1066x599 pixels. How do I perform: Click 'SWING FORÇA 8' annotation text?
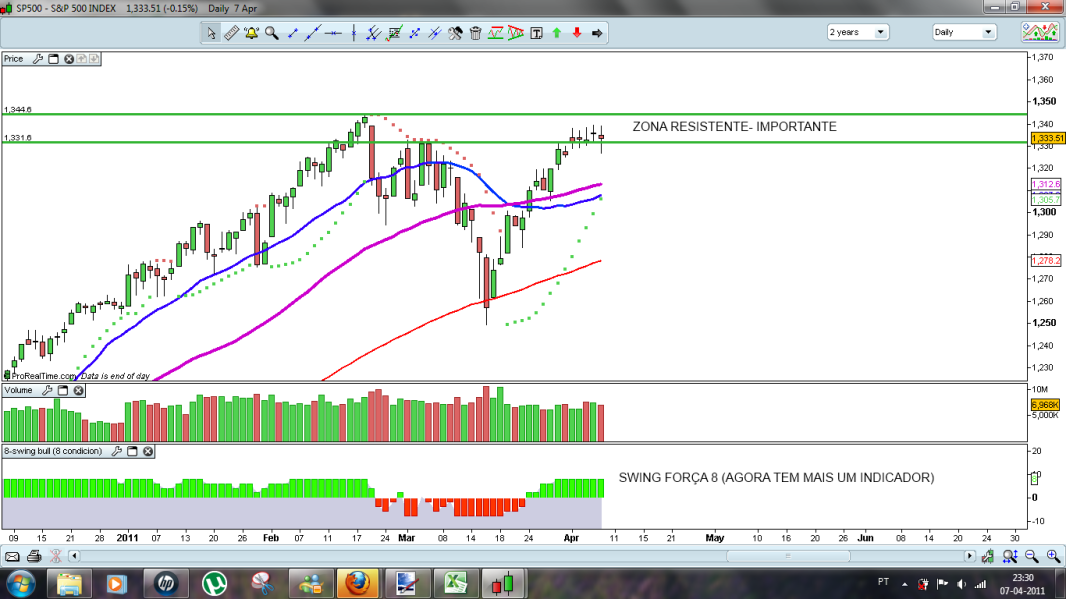tap(668, 478)
